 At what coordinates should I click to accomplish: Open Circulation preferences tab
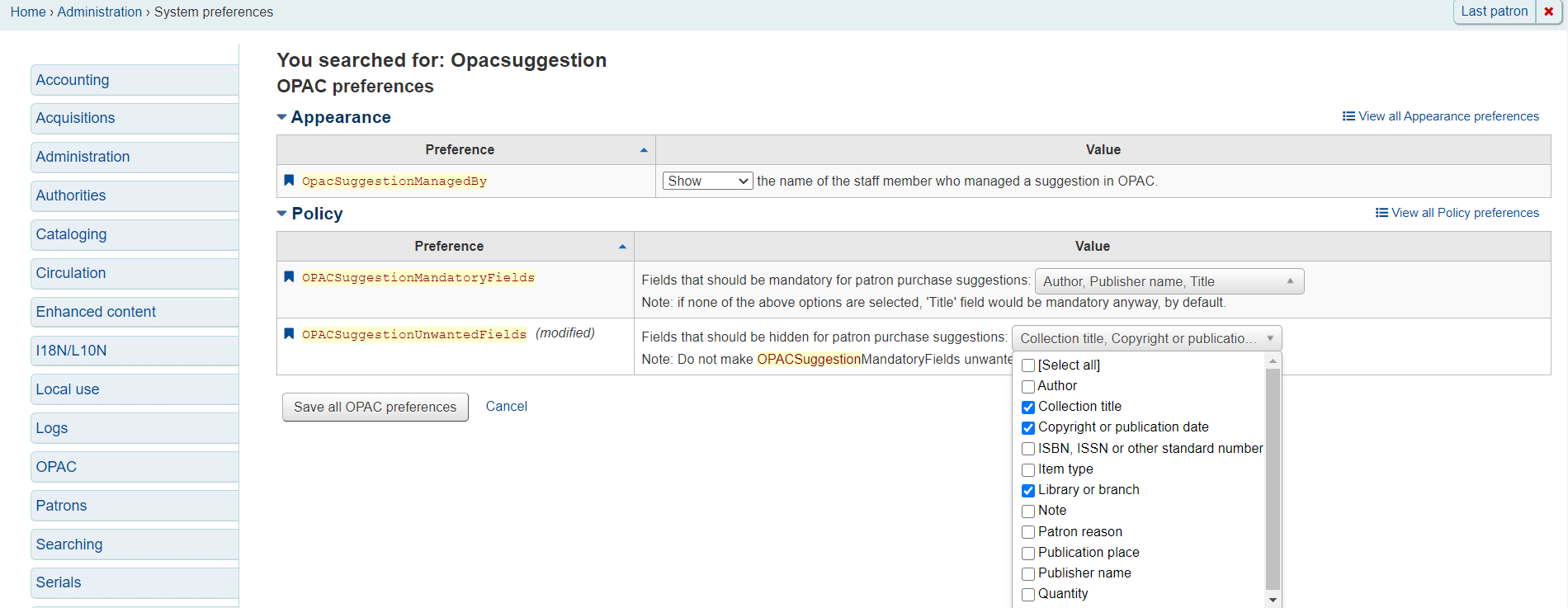coord(135,273)
